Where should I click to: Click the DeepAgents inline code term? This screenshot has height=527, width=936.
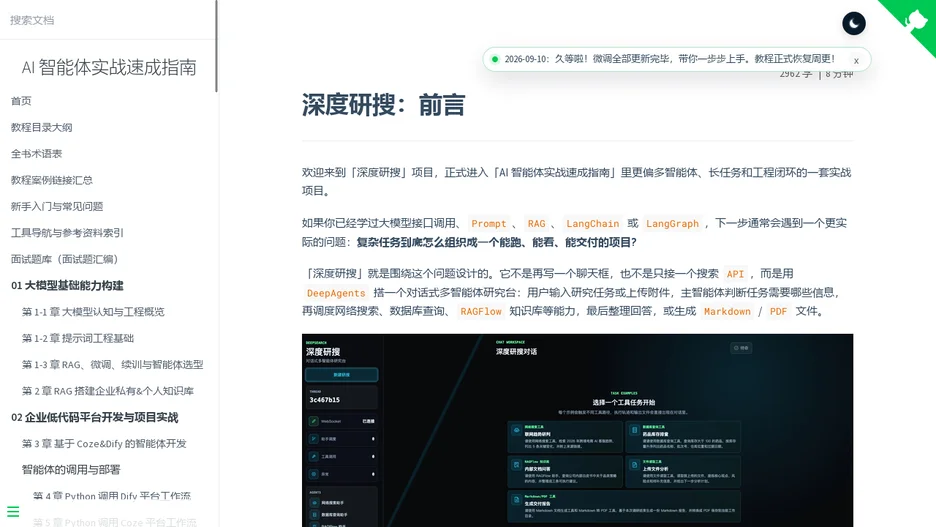click(x=336, y=293)
